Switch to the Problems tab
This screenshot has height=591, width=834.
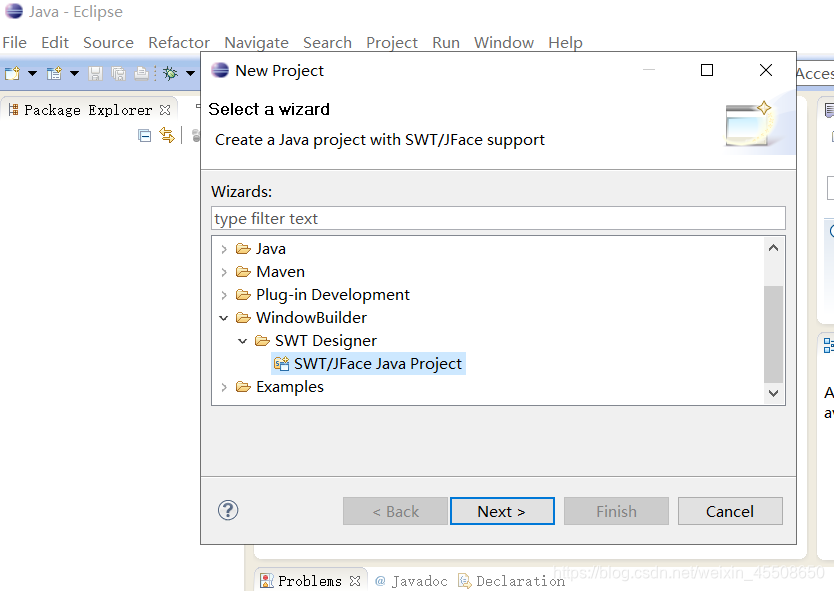click(x=310, y=581)
